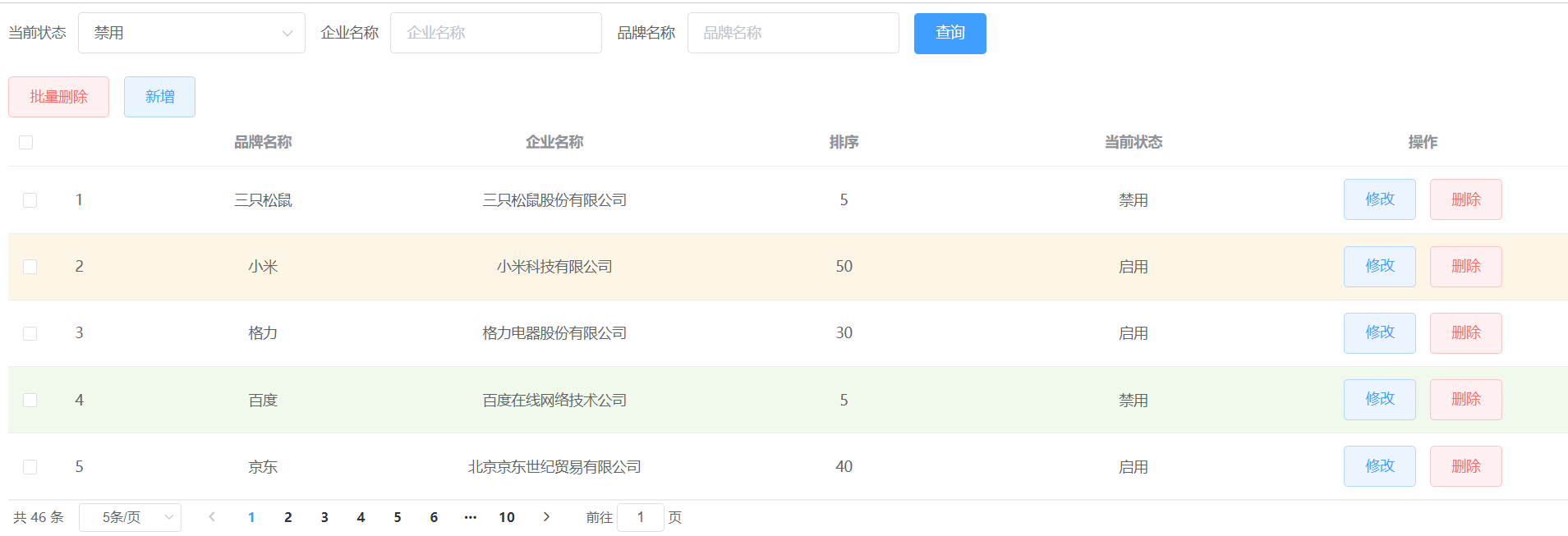Click the 三只松鼠股份有限公司 company cell
1568x536 pixels.
(554, 200)
